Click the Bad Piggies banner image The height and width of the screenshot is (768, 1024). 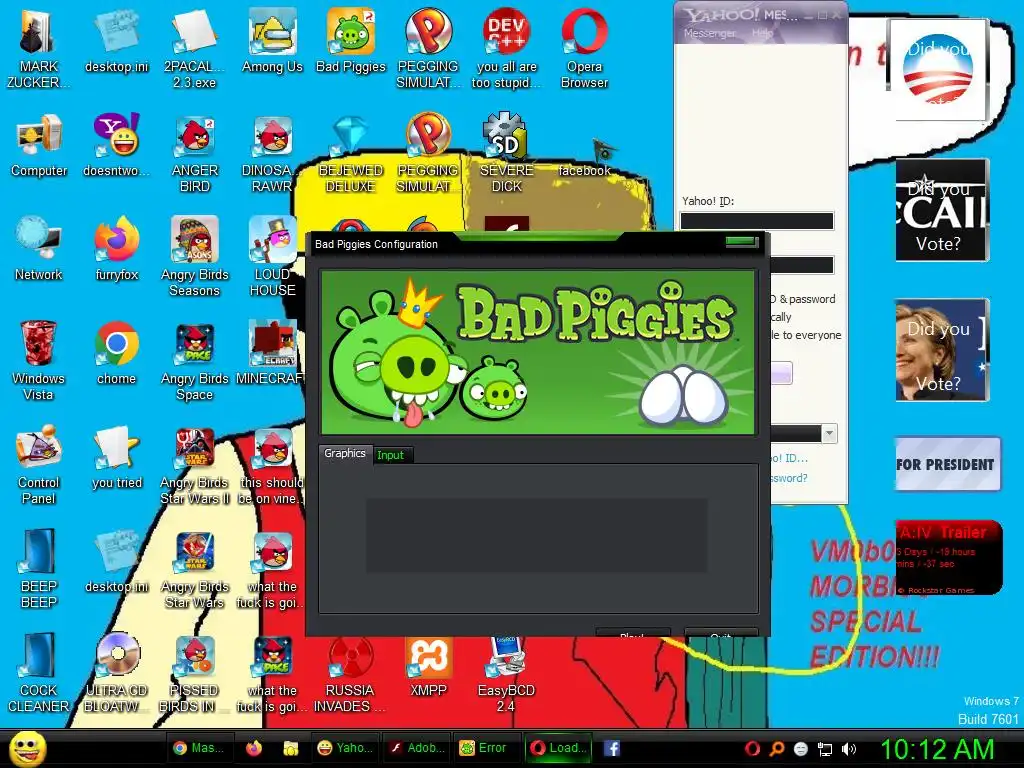(x=538, y=353)
